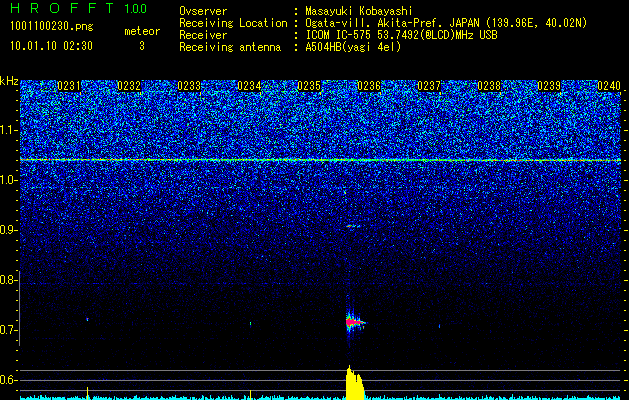Click the large yellow signal-strength peak

[355, 383]
